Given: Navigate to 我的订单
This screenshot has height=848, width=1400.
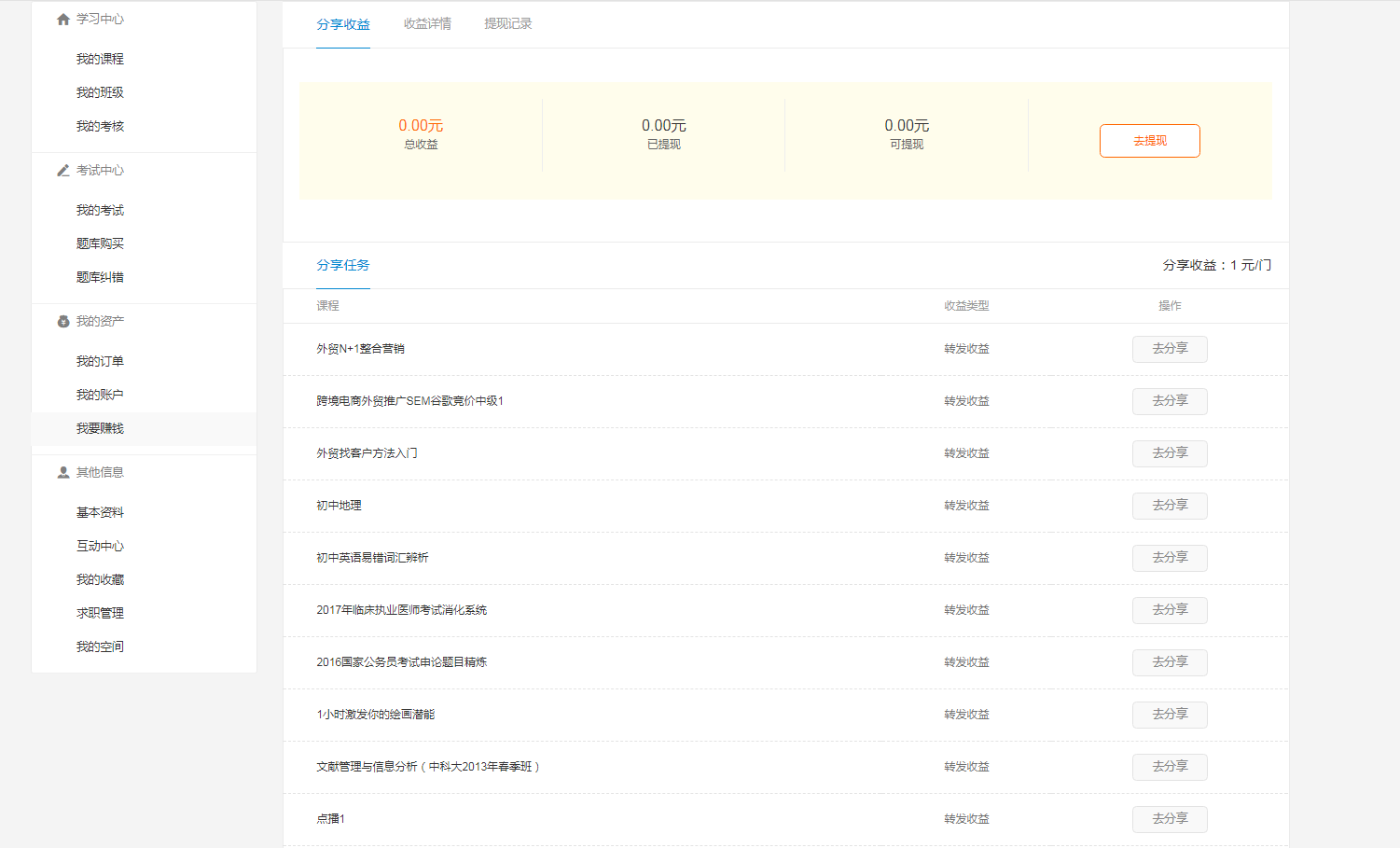Looking at the screenshot, I should pos(100,361).
